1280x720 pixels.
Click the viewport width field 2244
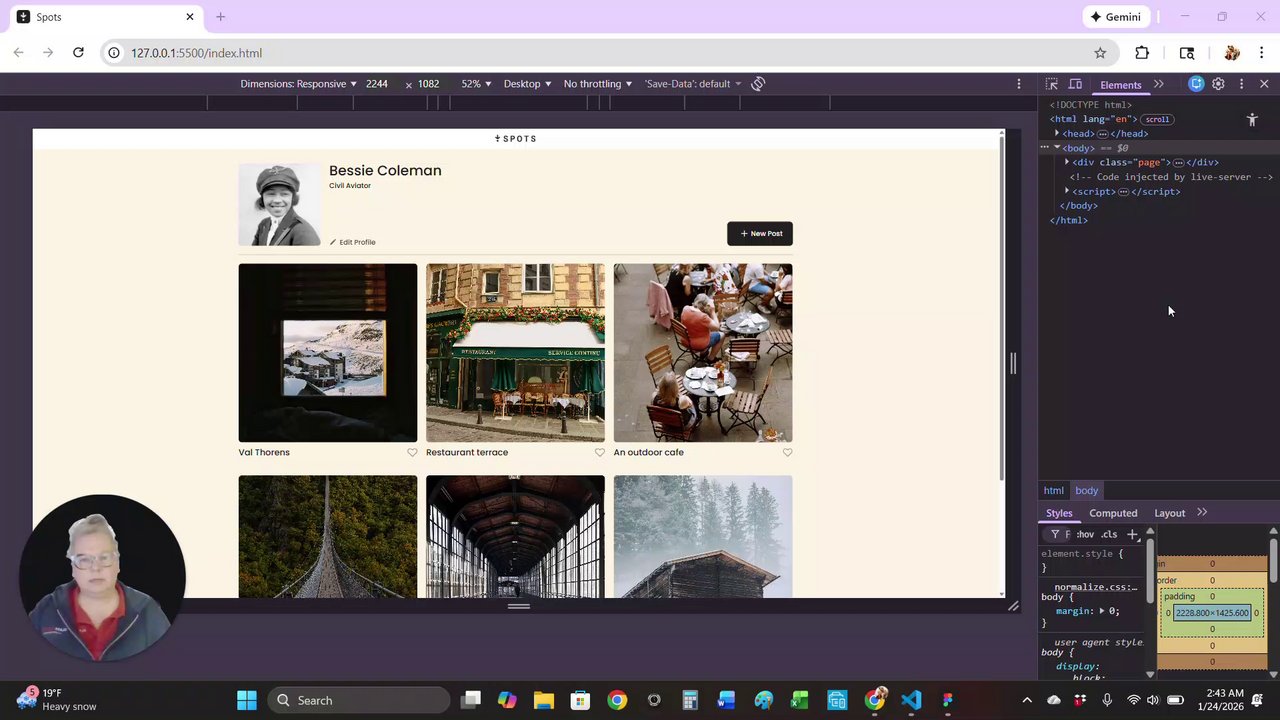[377, 84]
